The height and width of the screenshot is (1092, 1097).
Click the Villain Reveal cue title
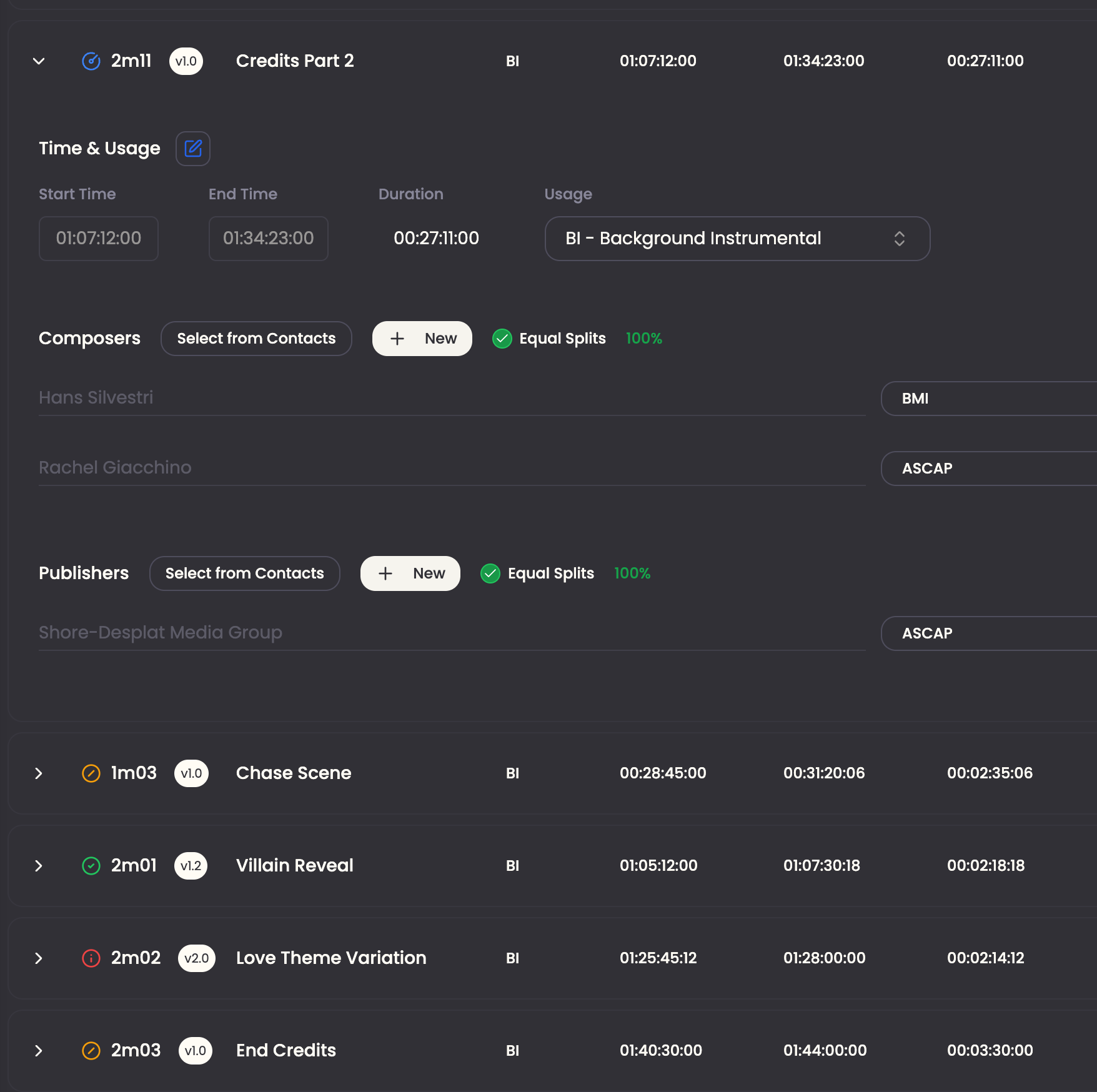click(295, 866)
